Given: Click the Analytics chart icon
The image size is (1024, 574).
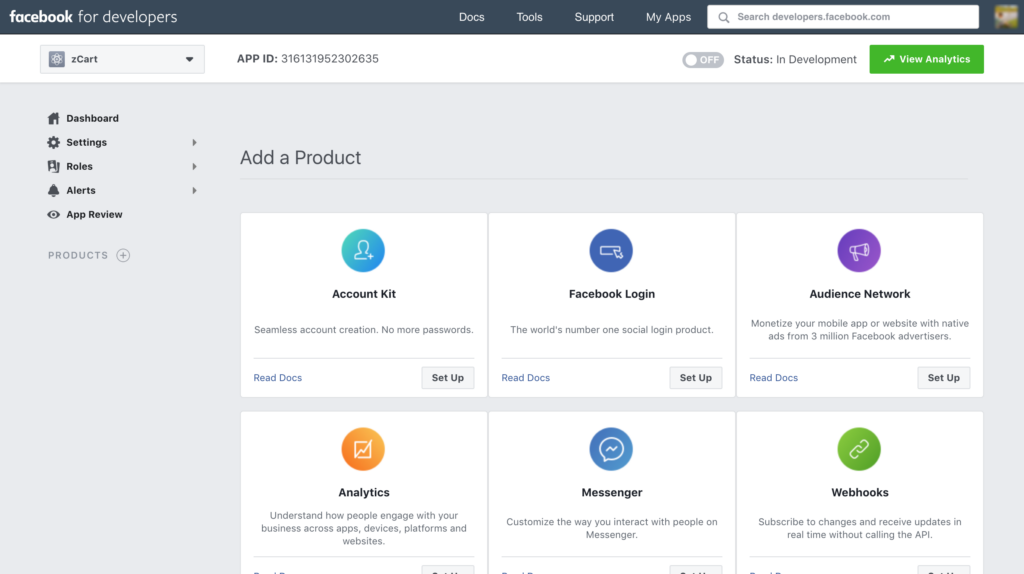Looking at the screenshot, I should pos(363,450).
